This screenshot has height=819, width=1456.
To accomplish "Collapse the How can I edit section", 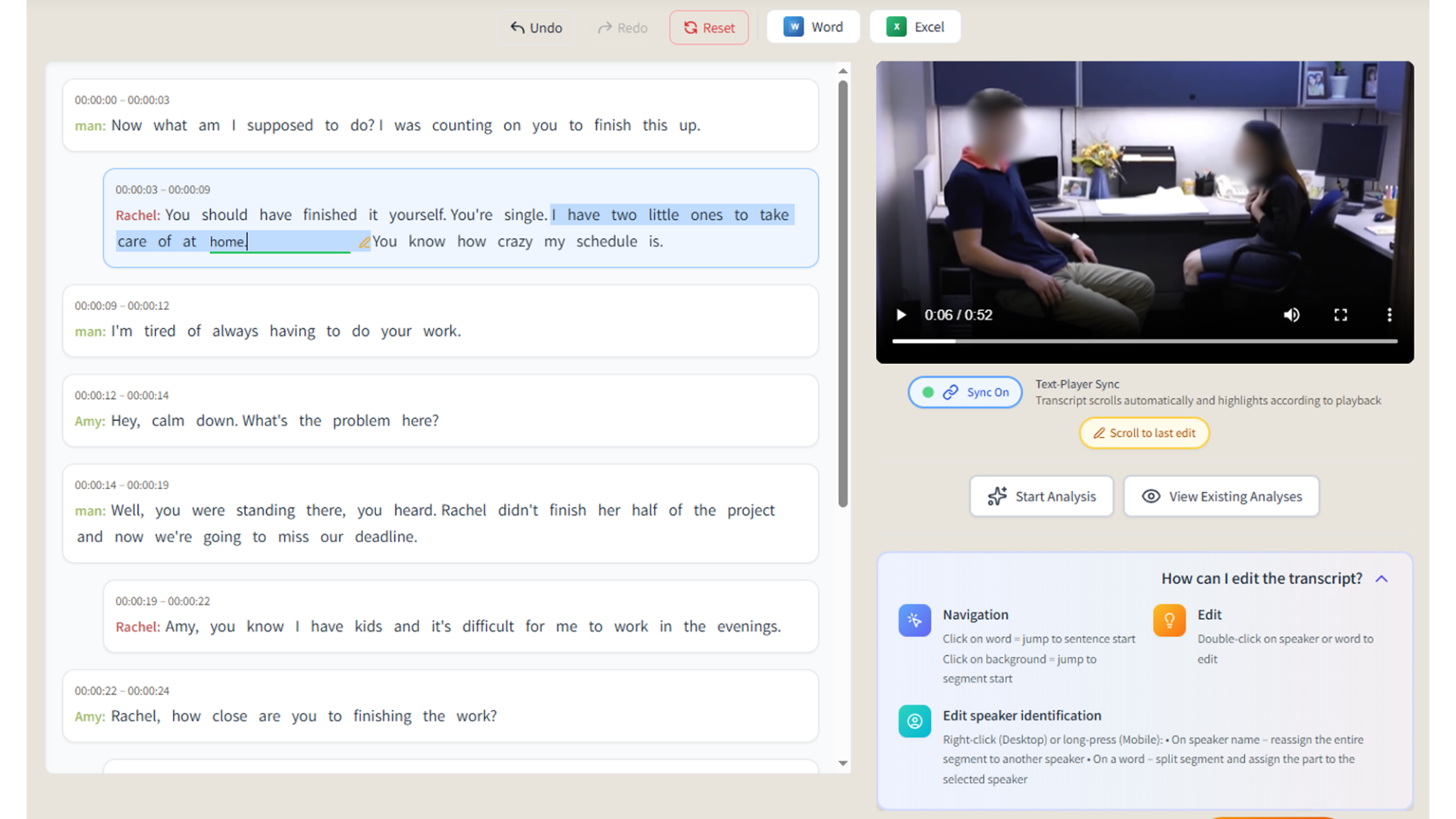I will pyautogui.click(x=1382, y=578).
